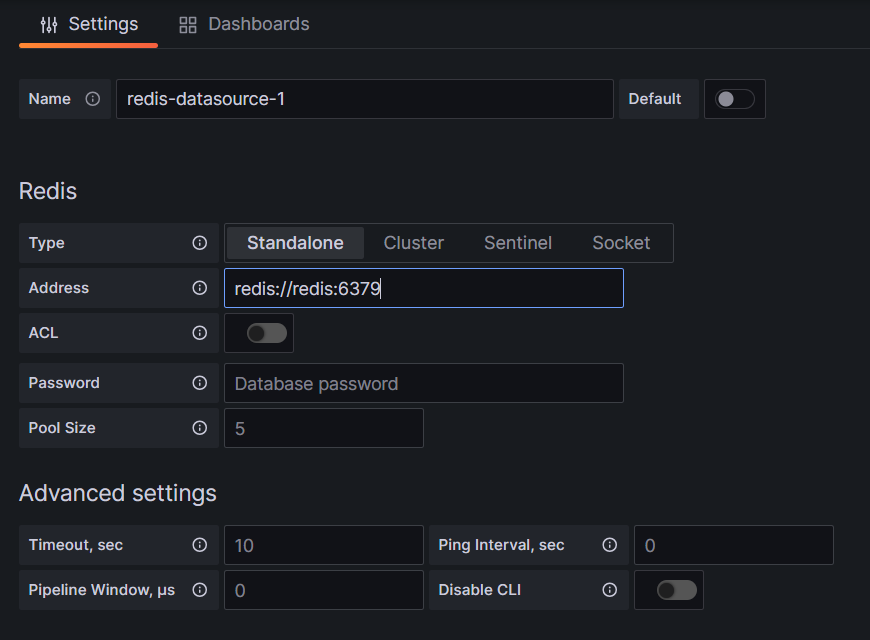Click the Timeout info icon
The image size is (870, 640).
click(199, 545)
